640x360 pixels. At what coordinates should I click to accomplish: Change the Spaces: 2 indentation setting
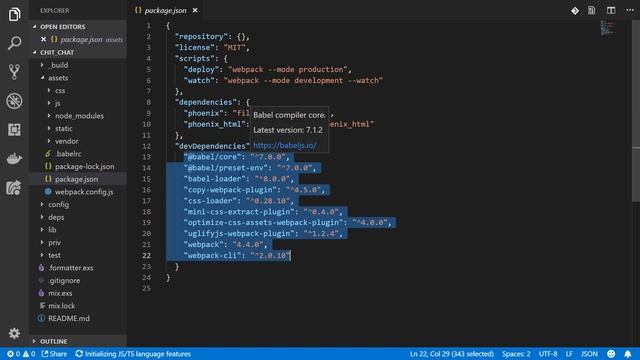pos(516,354)
